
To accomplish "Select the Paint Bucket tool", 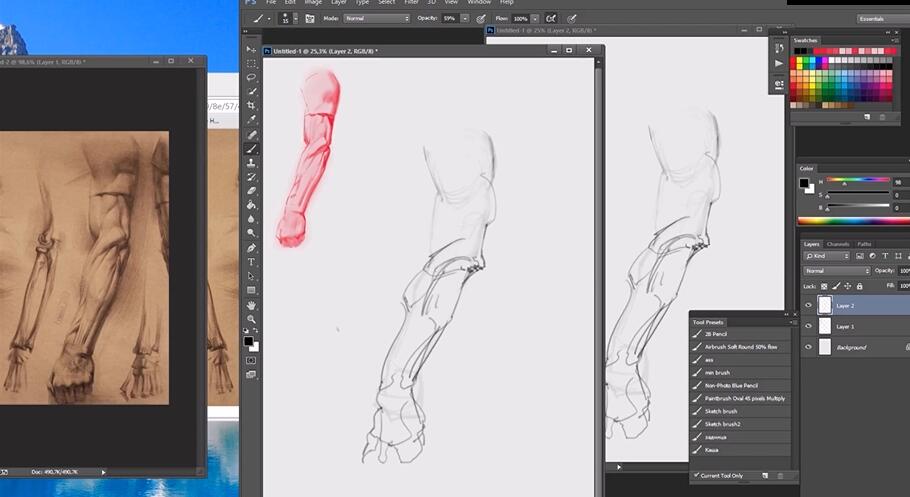I will [251, 205].
